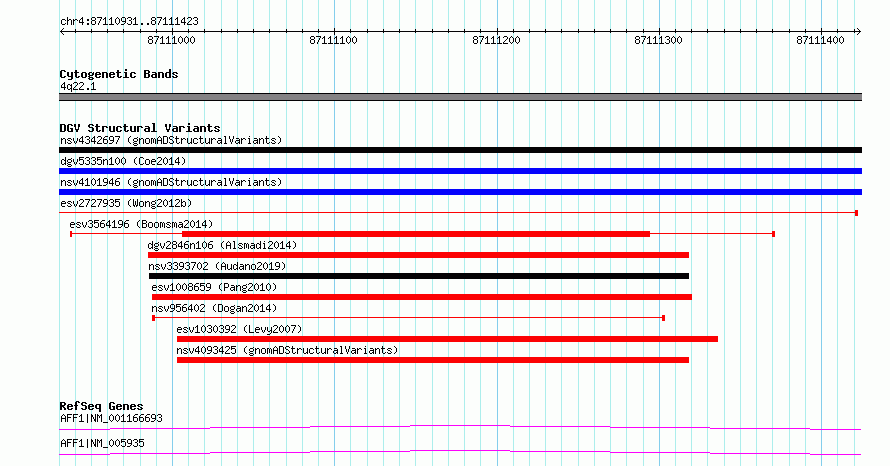The height and width of the screenshot is (466, 890).
Task: Open the nsv4342697 gnomAD variant label
Action: (x=171, y=140)
